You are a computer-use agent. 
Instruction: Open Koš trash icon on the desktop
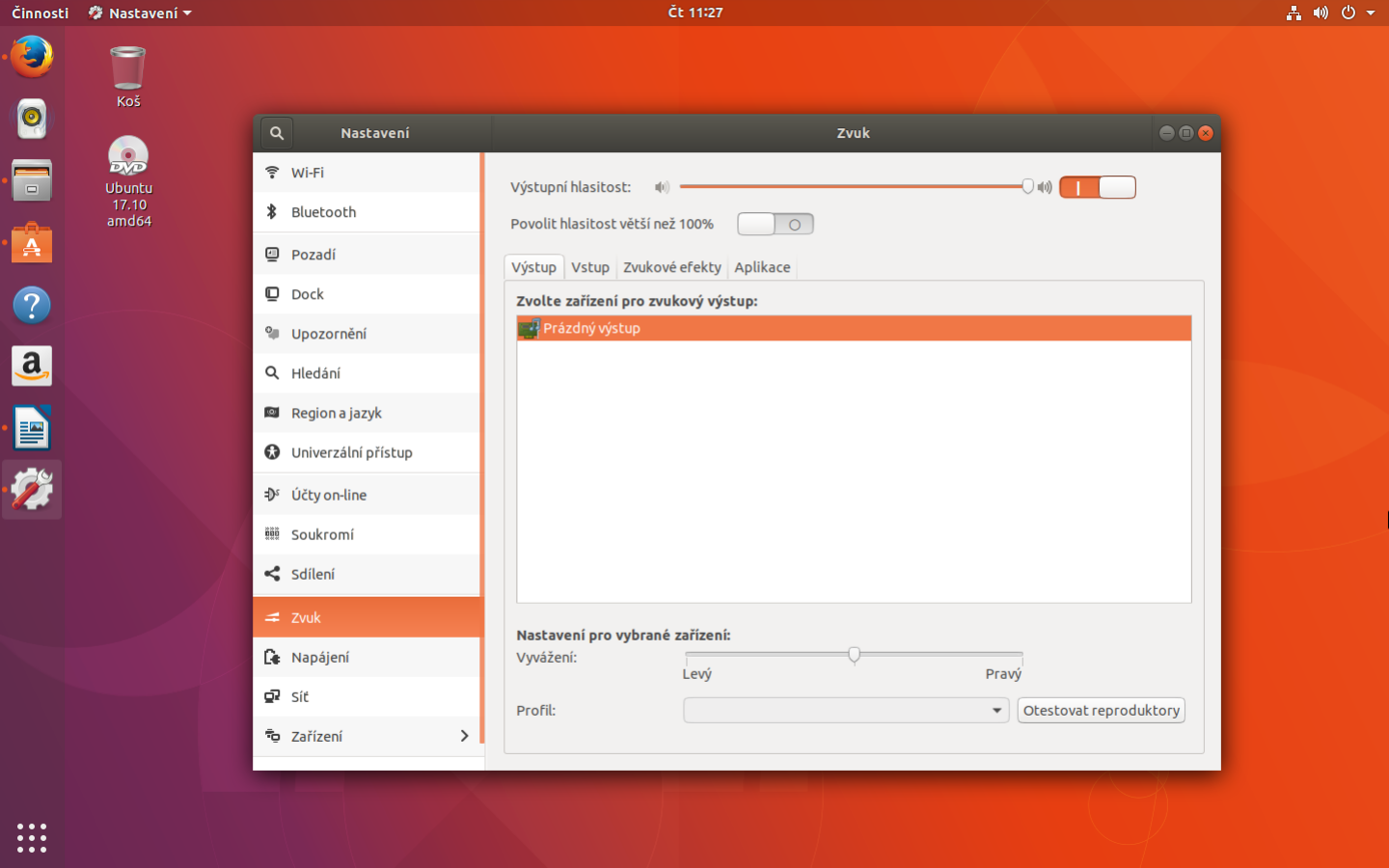coord(127,68)
